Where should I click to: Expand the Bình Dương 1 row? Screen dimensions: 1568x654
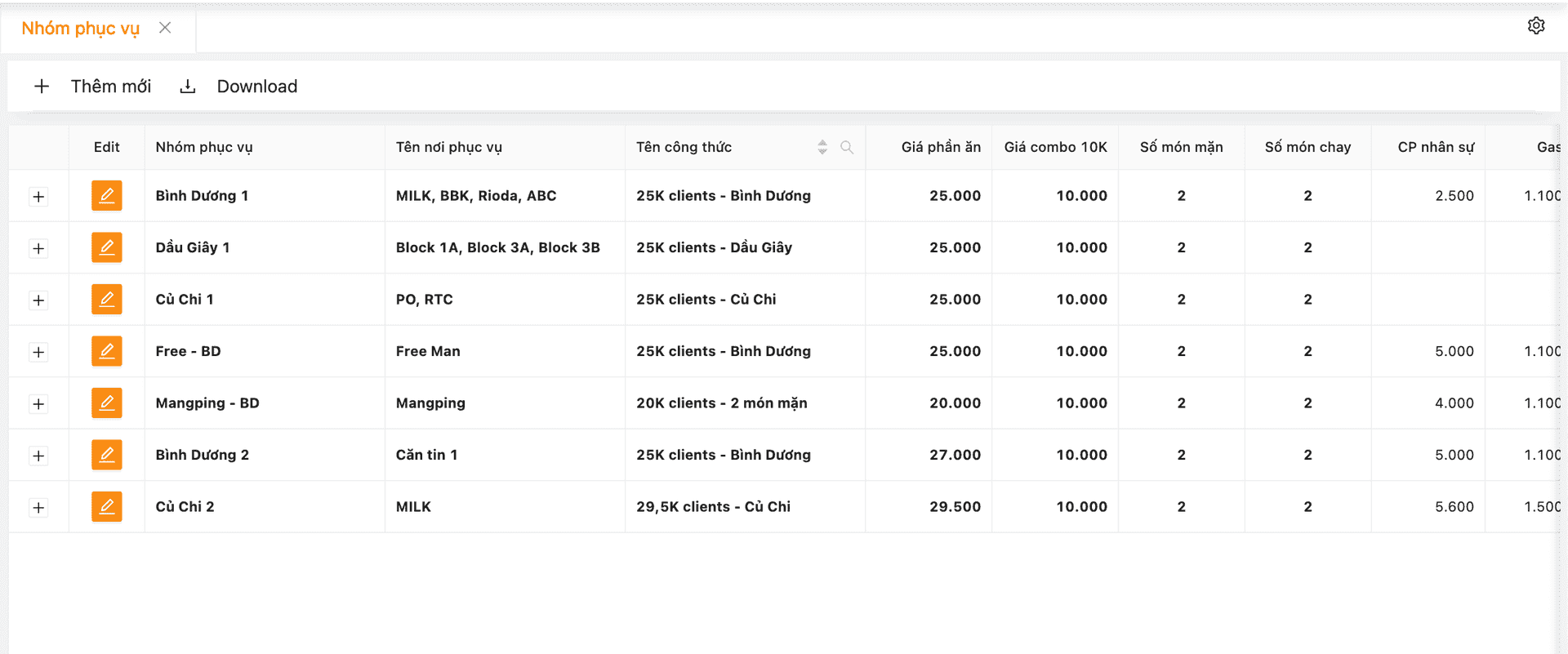38,197
